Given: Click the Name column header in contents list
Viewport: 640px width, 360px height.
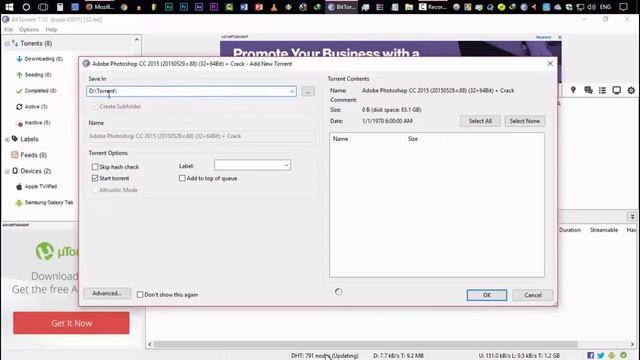Looking at the screenshot, I should [x=340, y=139].
